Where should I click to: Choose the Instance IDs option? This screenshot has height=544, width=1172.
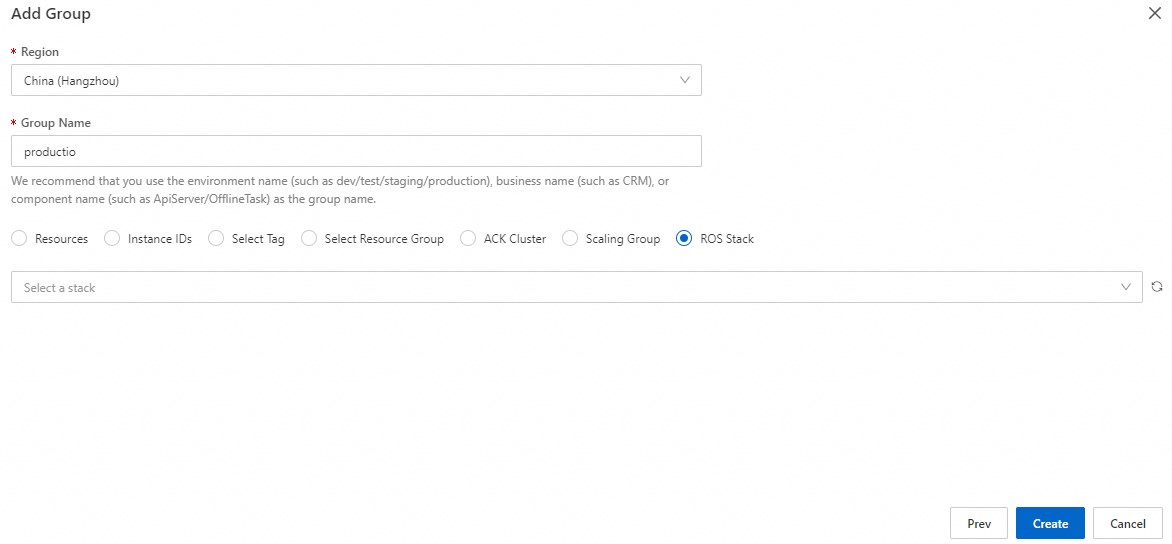(112, 239)
